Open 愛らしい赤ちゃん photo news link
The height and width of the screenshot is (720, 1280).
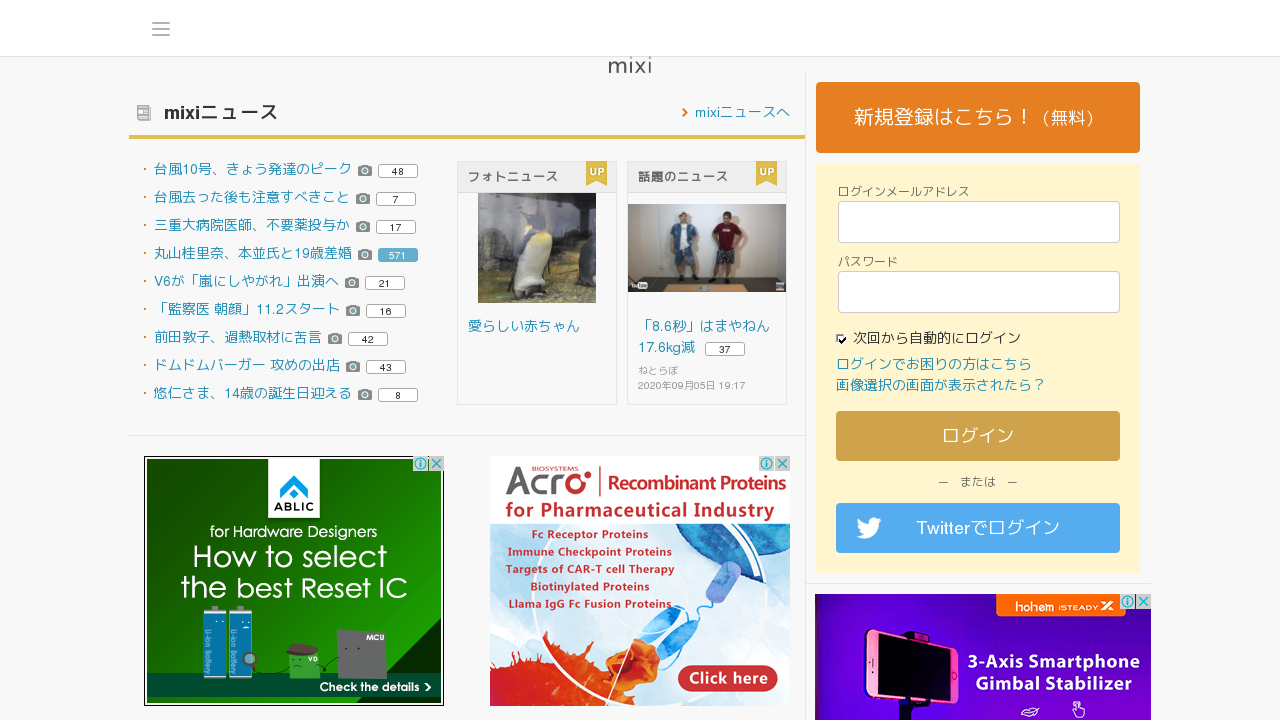pyautogui.click(x=524, y=326)
